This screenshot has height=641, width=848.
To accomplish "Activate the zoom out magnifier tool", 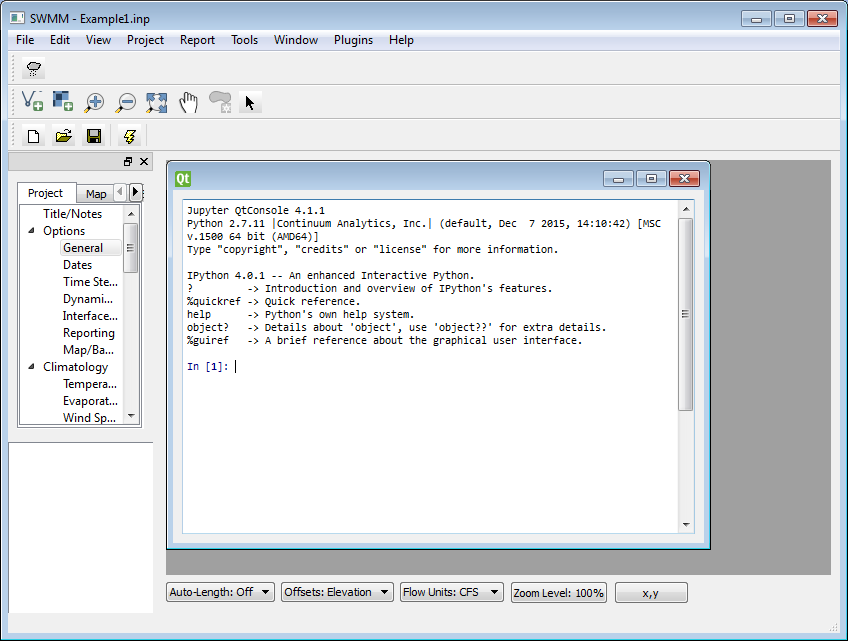I will 125,102.
